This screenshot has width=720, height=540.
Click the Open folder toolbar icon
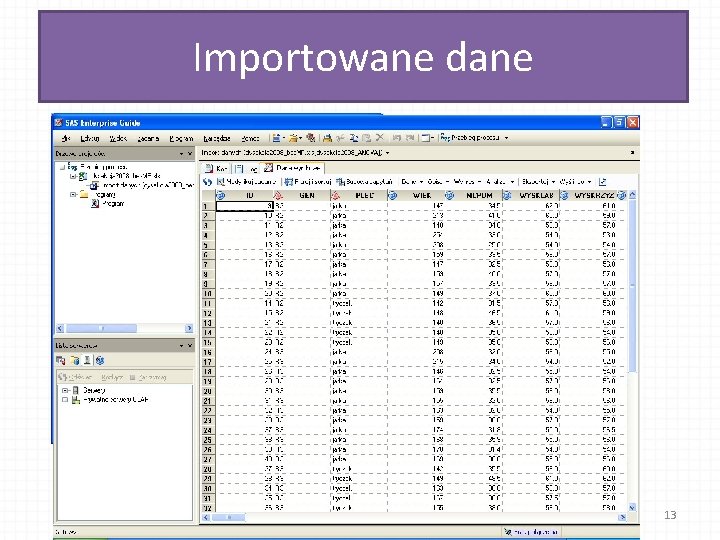293,137
